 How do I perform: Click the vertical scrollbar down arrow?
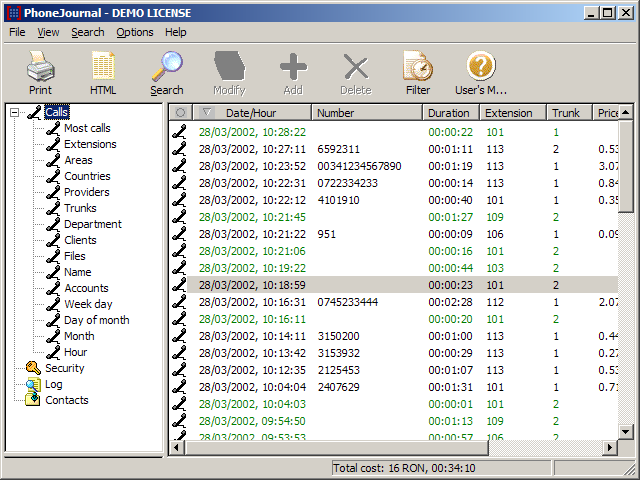[x=625, y=432]
